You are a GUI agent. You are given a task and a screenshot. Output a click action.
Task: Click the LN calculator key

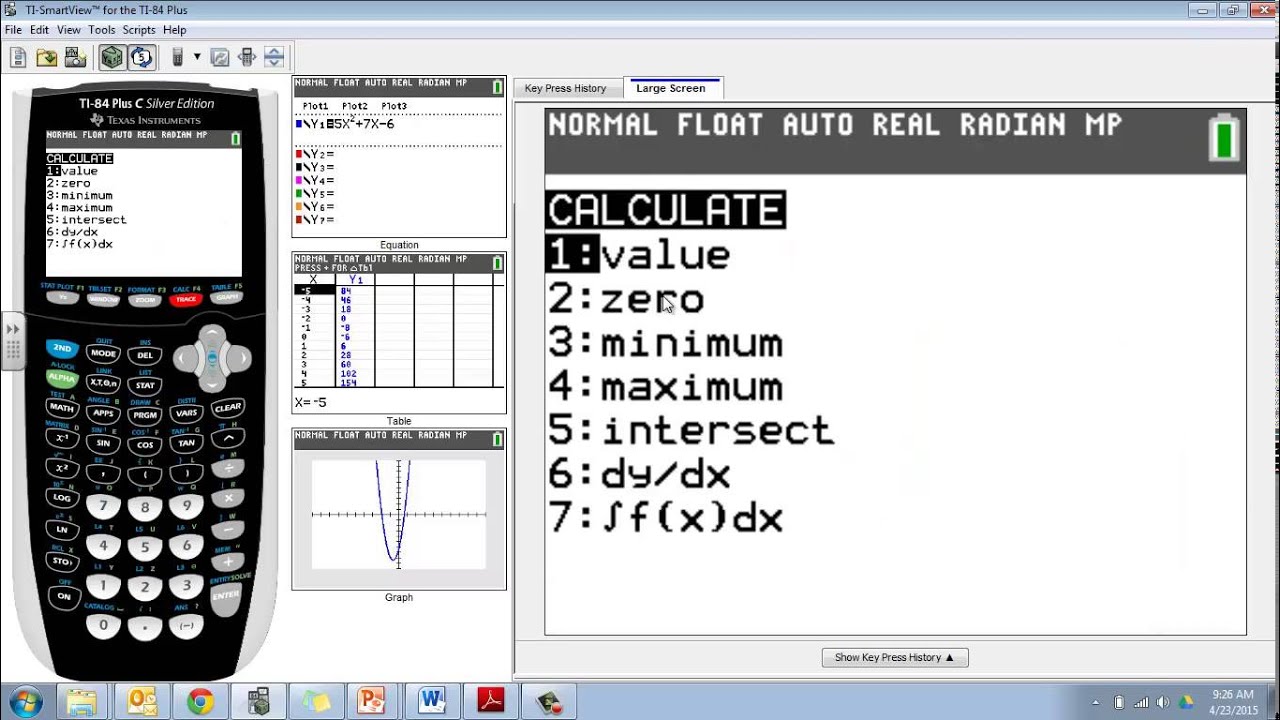coord(62,529)
